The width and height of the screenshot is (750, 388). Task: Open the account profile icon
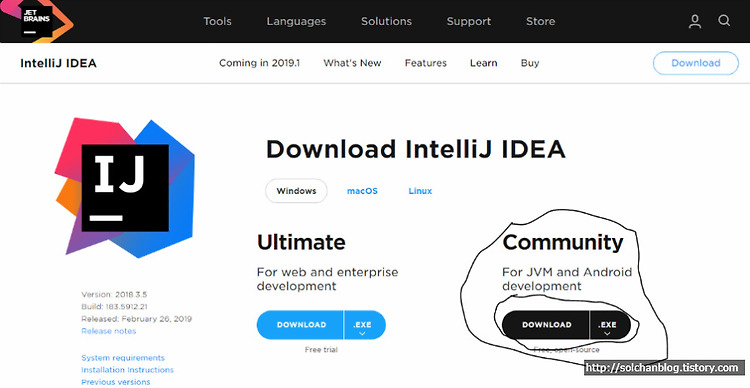click(695, 21)
